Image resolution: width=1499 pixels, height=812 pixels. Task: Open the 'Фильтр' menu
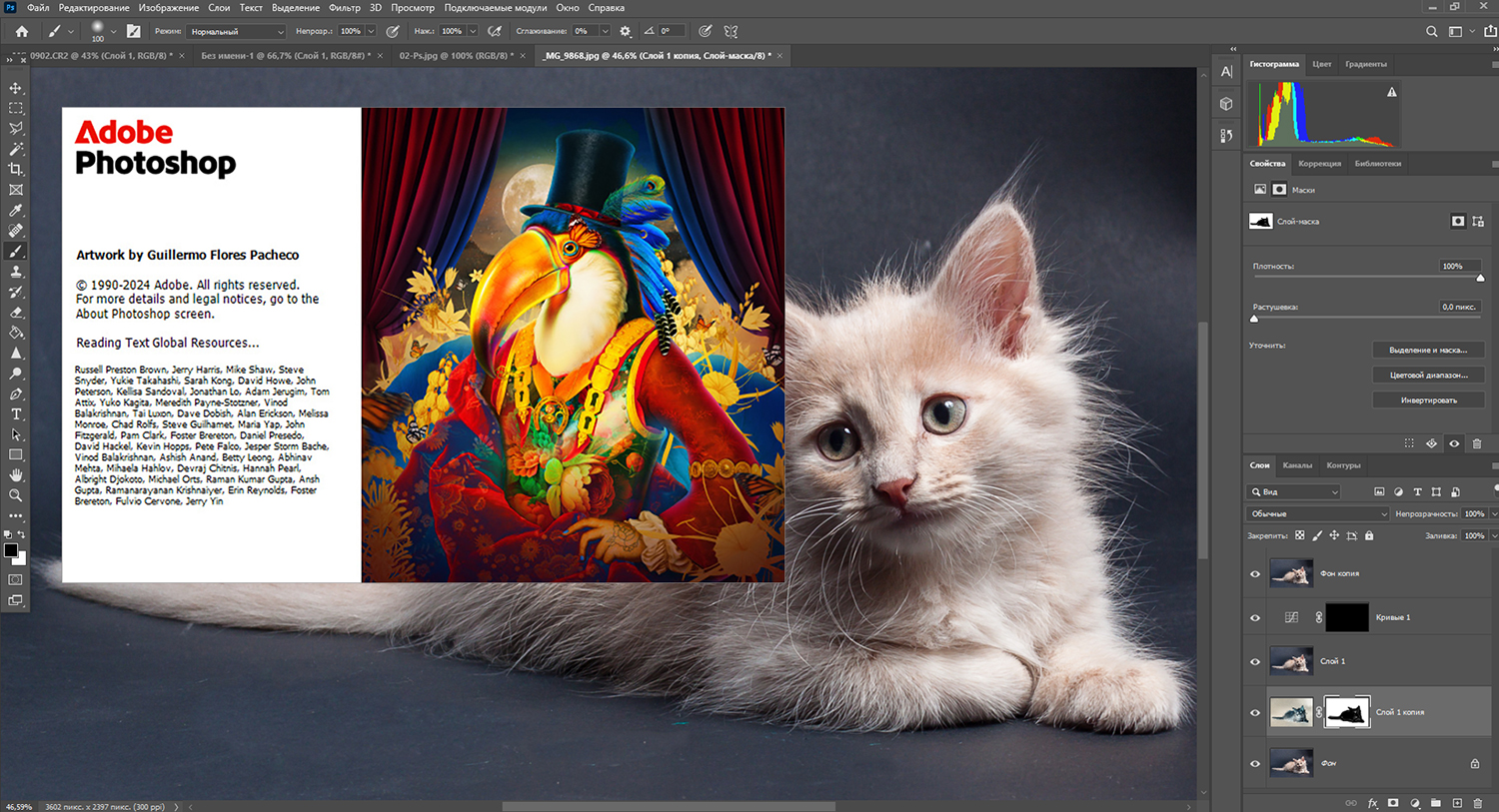click(x=344, y=8)
